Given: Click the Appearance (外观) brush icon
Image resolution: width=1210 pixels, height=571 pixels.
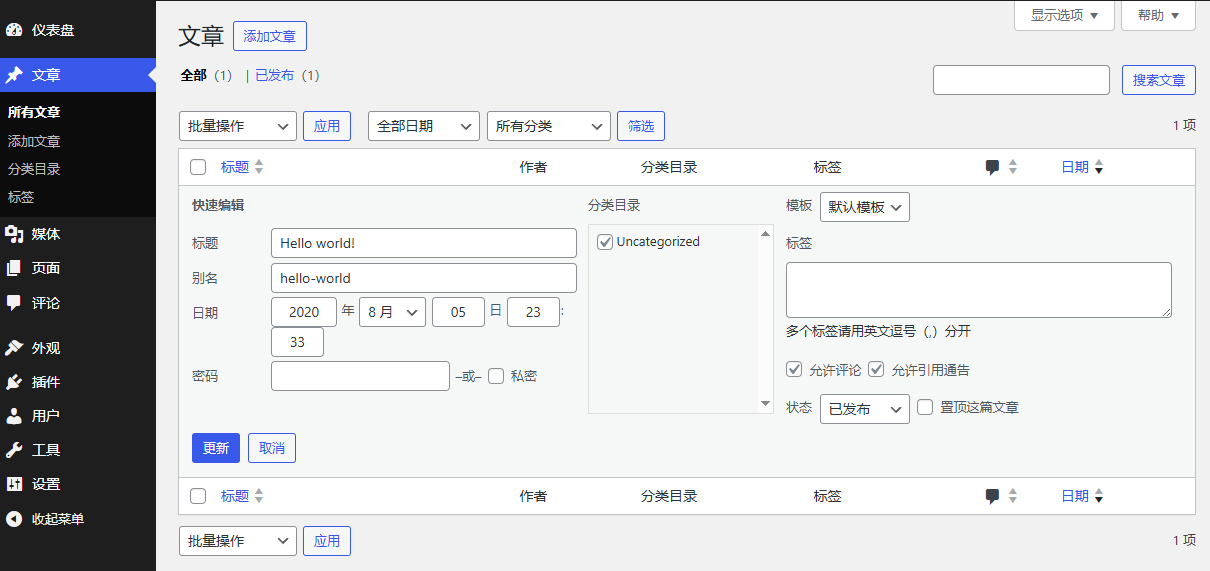Looking at the screenshot, I should click(x=14, y=348).
